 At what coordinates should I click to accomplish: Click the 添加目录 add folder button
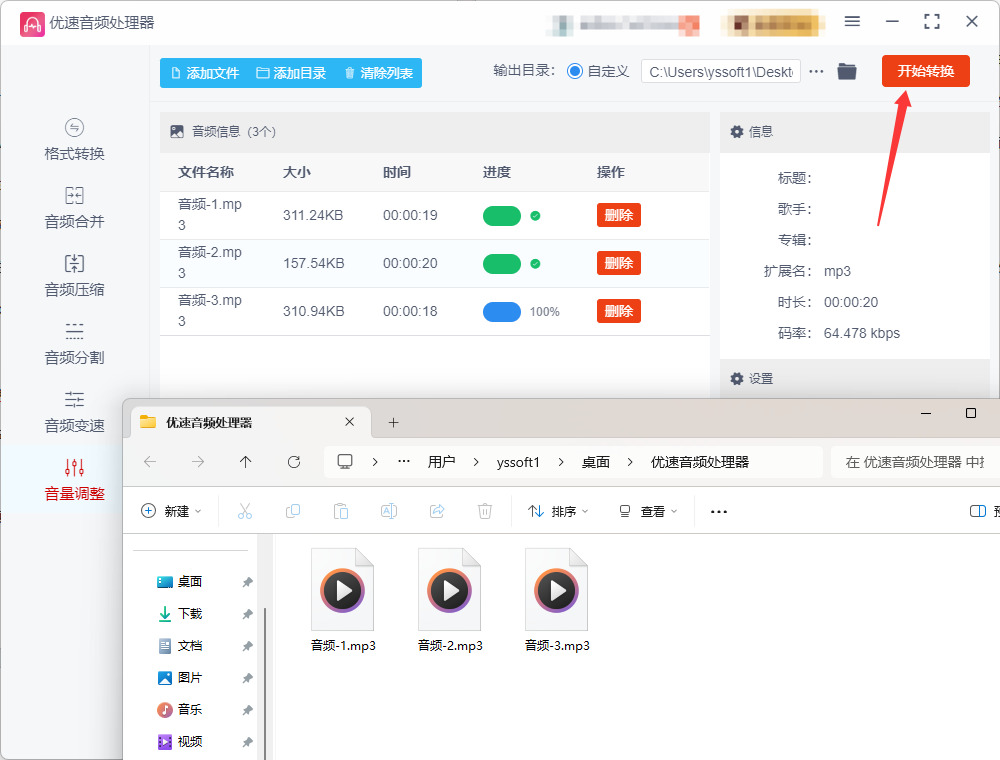291,73
